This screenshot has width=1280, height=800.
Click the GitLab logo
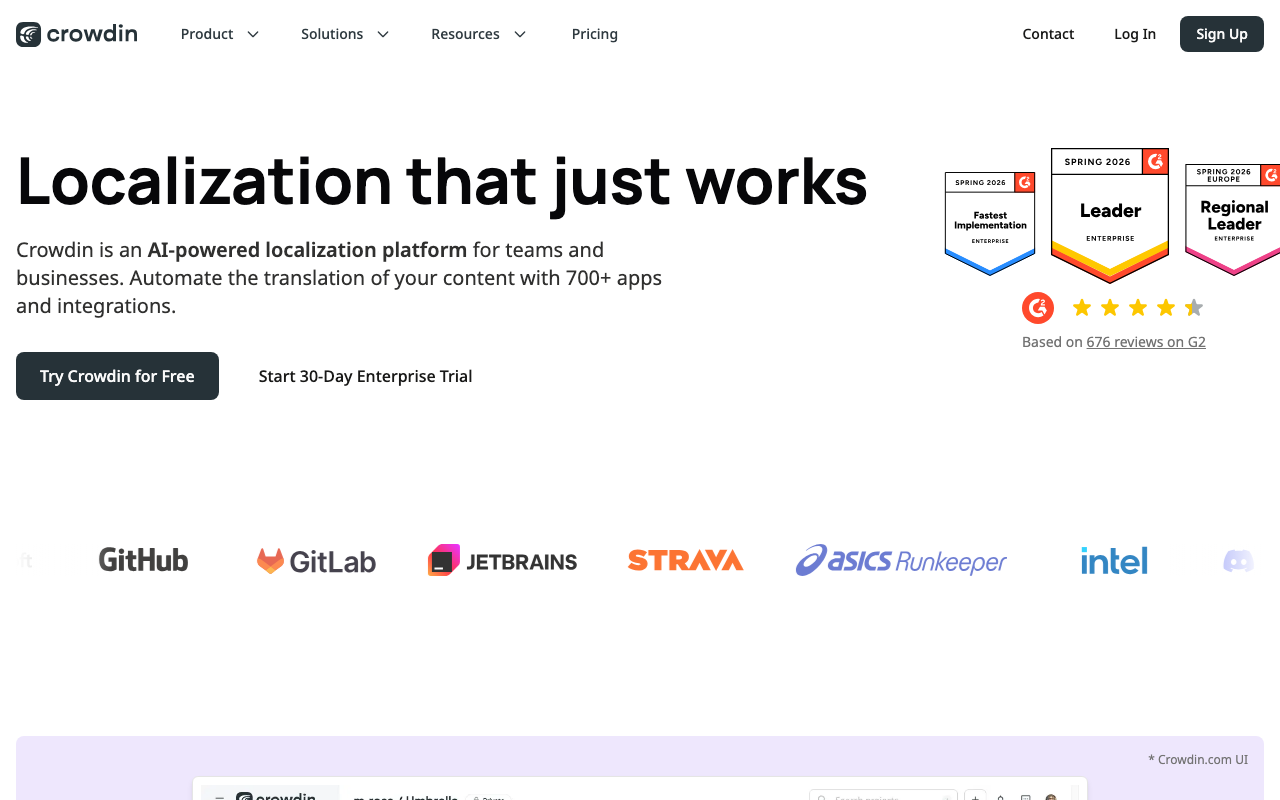pos(316,561)
